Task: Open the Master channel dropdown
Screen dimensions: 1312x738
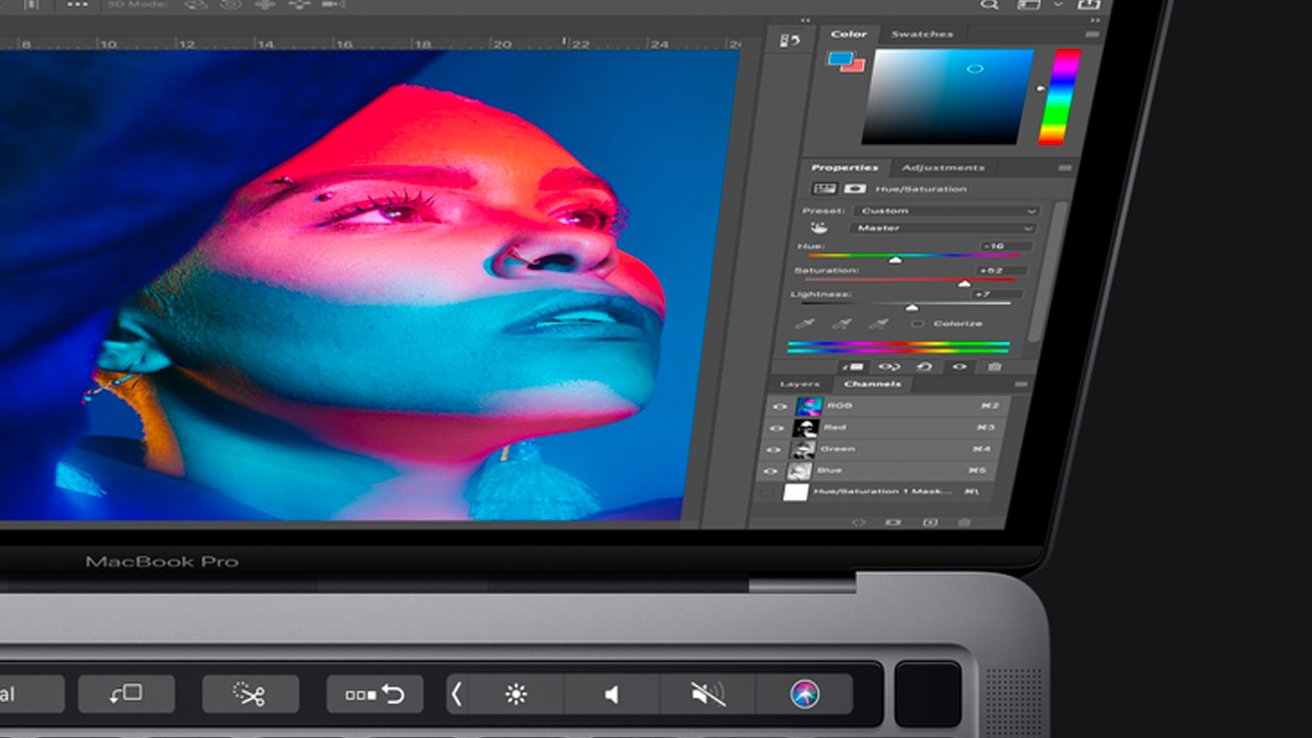Action: point(940,229)
